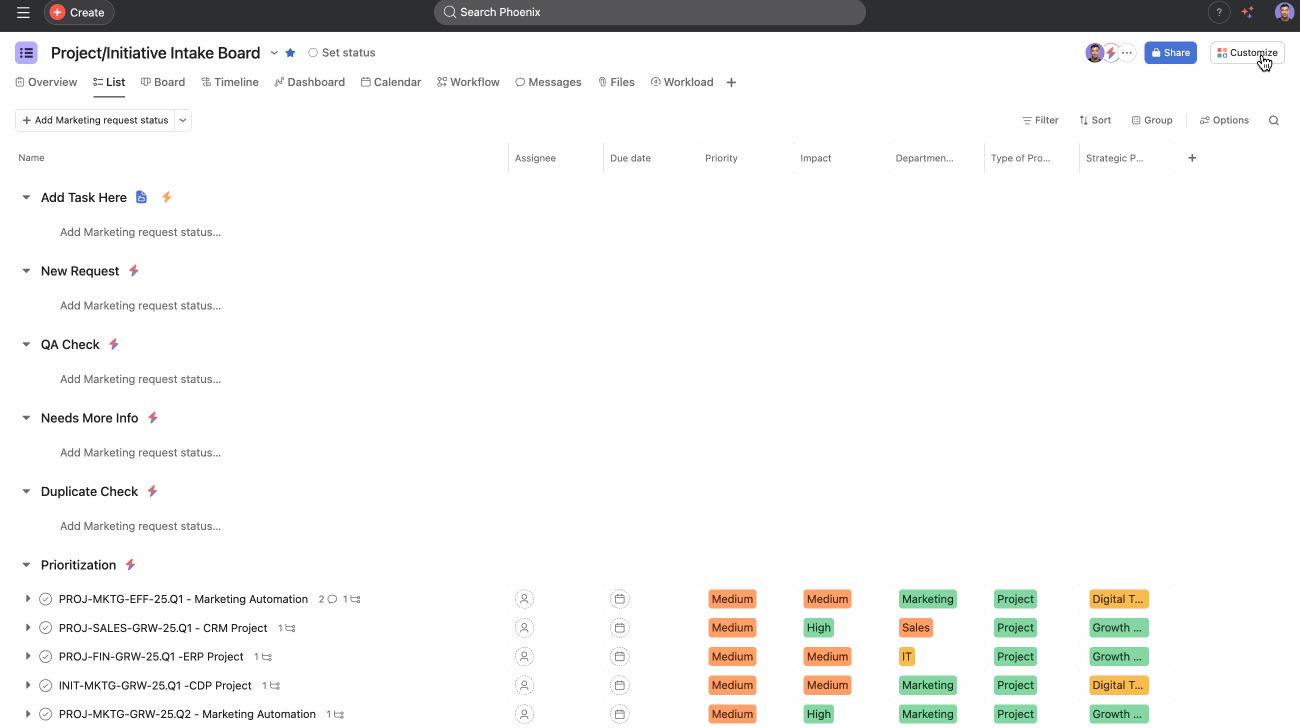
Task: Open the hamburger sidebar menu
Action: (x=23, y=12)
